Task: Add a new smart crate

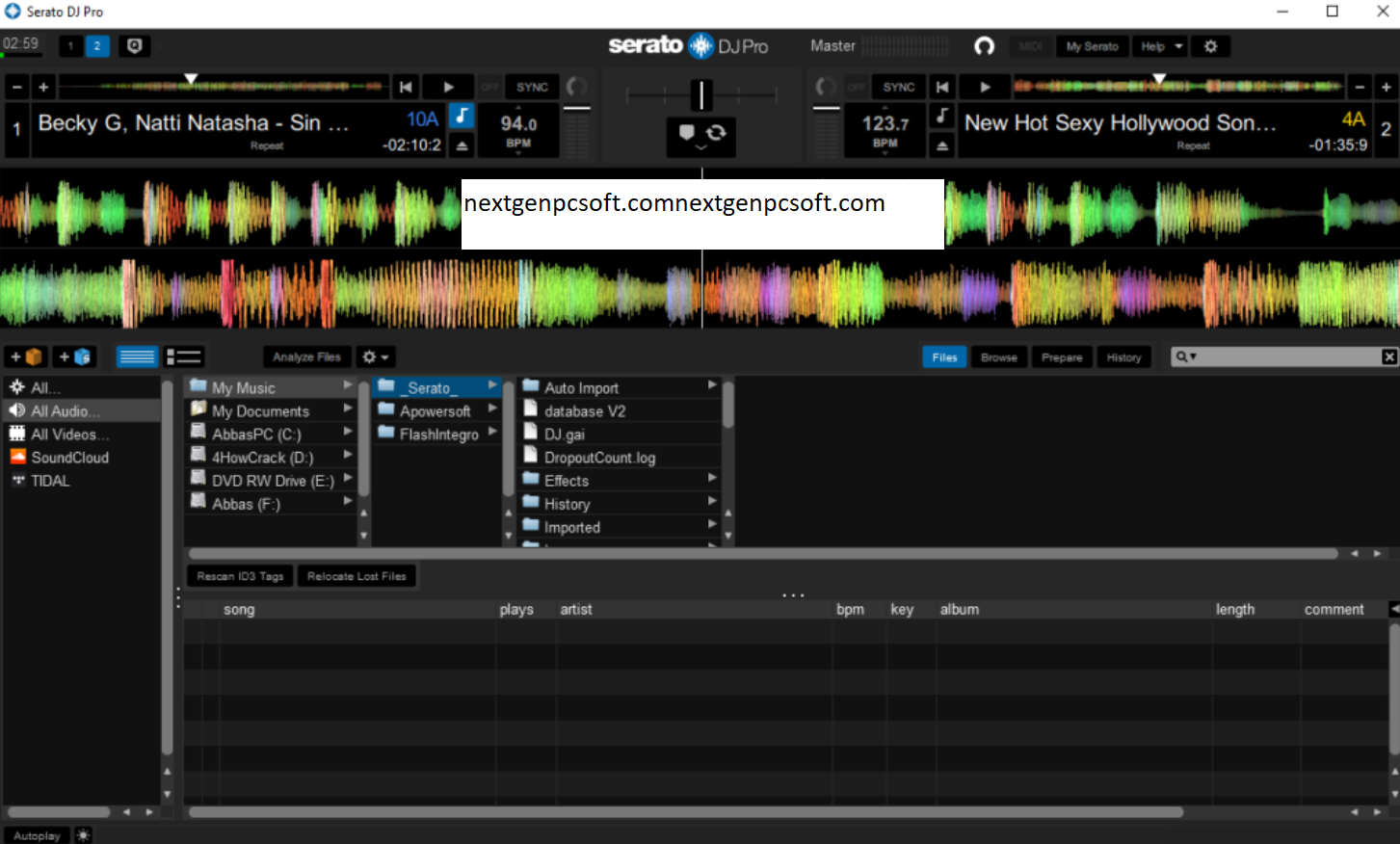Action: click(74, 356)
